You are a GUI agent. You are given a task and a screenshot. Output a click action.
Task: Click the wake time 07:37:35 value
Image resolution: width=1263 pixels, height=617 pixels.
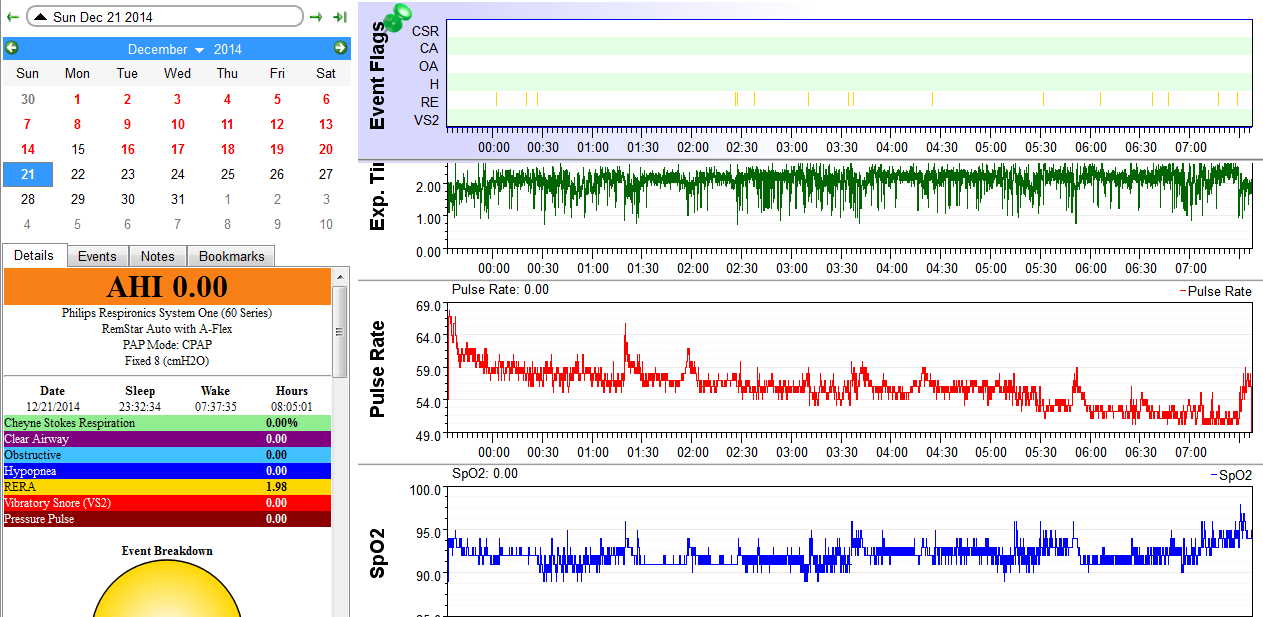click(x=214, y=407)
